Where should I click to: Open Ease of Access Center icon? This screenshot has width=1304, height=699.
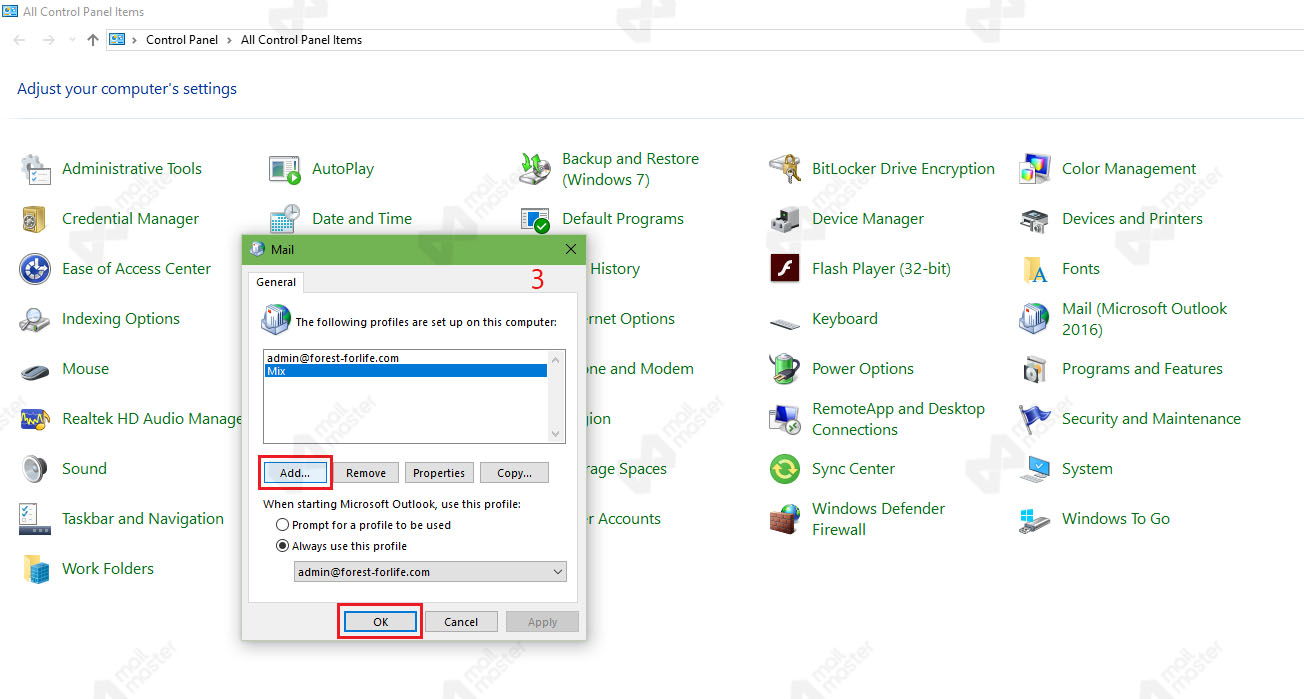pos(36,269)
